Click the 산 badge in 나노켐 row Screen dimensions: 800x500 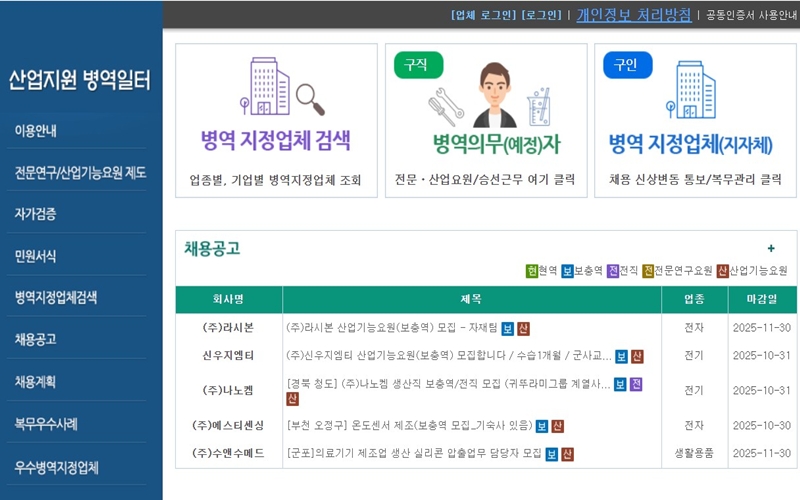pos(292,399)
